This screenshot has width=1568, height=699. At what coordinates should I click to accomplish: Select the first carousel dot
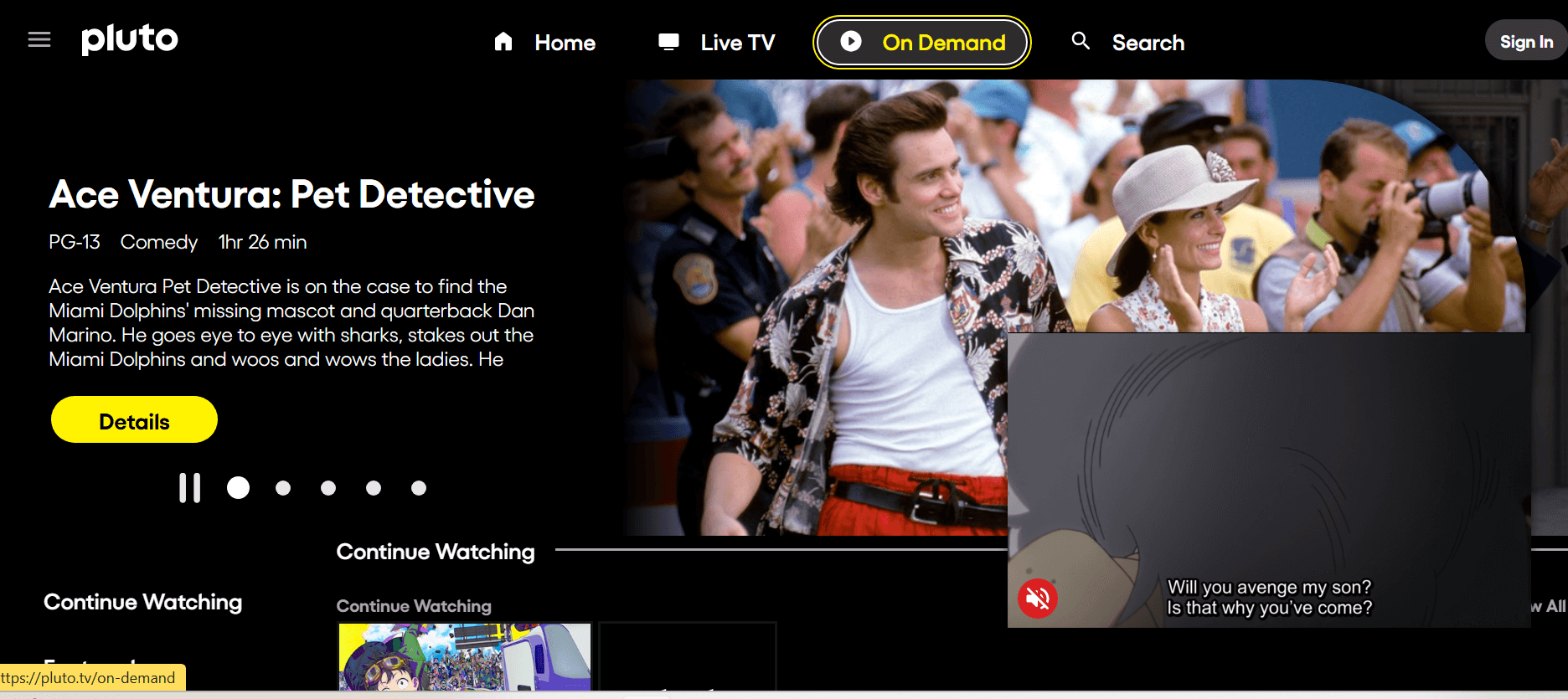238,488
